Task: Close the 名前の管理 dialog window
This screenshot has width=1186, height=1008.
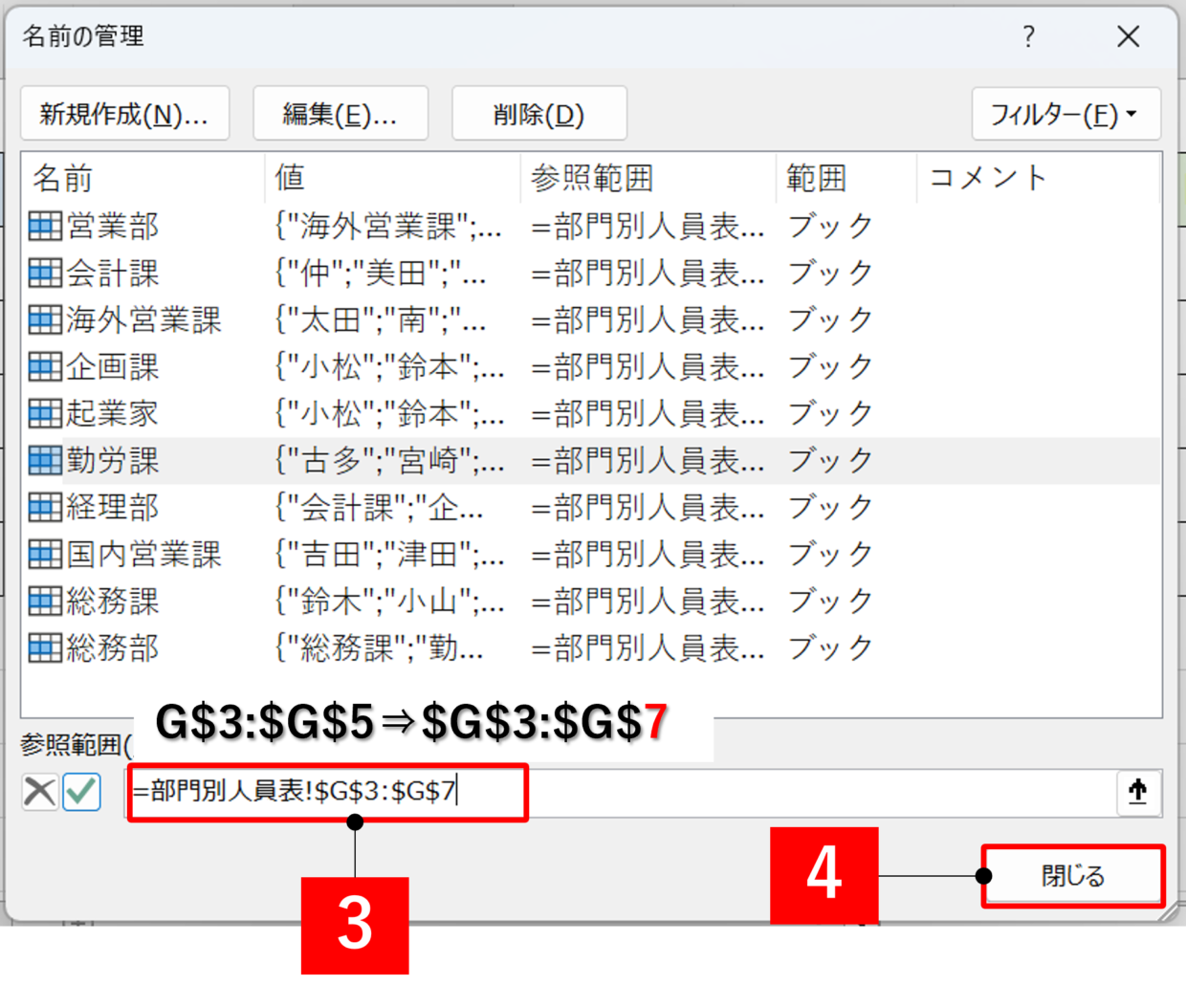Action: pos(1128,37)
